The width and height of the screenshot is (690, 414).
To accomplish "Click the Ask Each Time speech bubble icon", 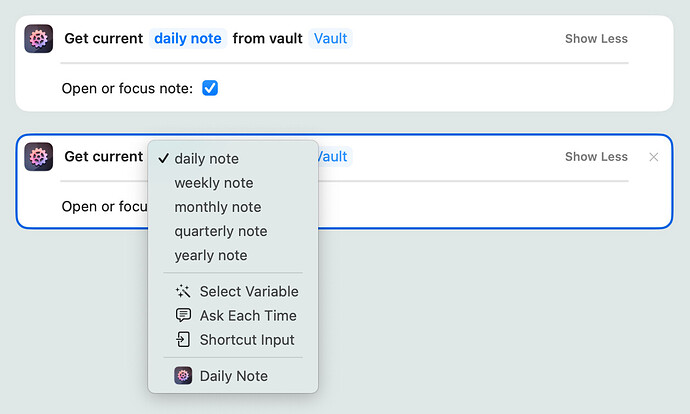I will click(x=183, y=316).
